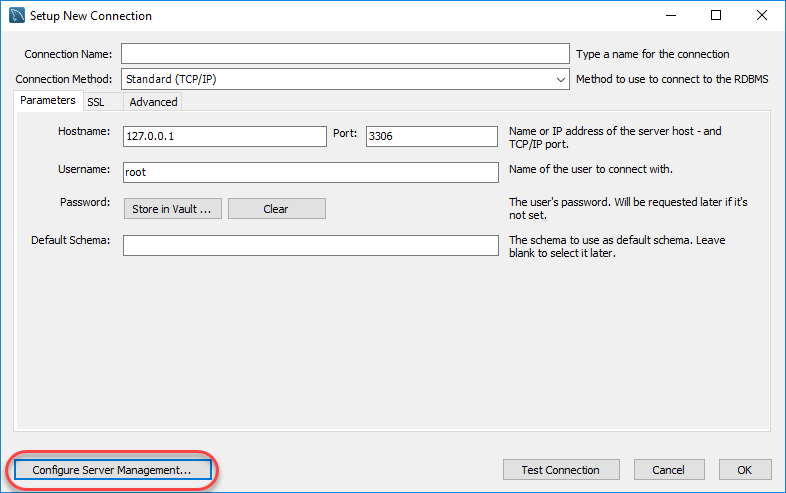
Task: Click the Hostname field showing 127.0.0.1
Action: point(224,137)
